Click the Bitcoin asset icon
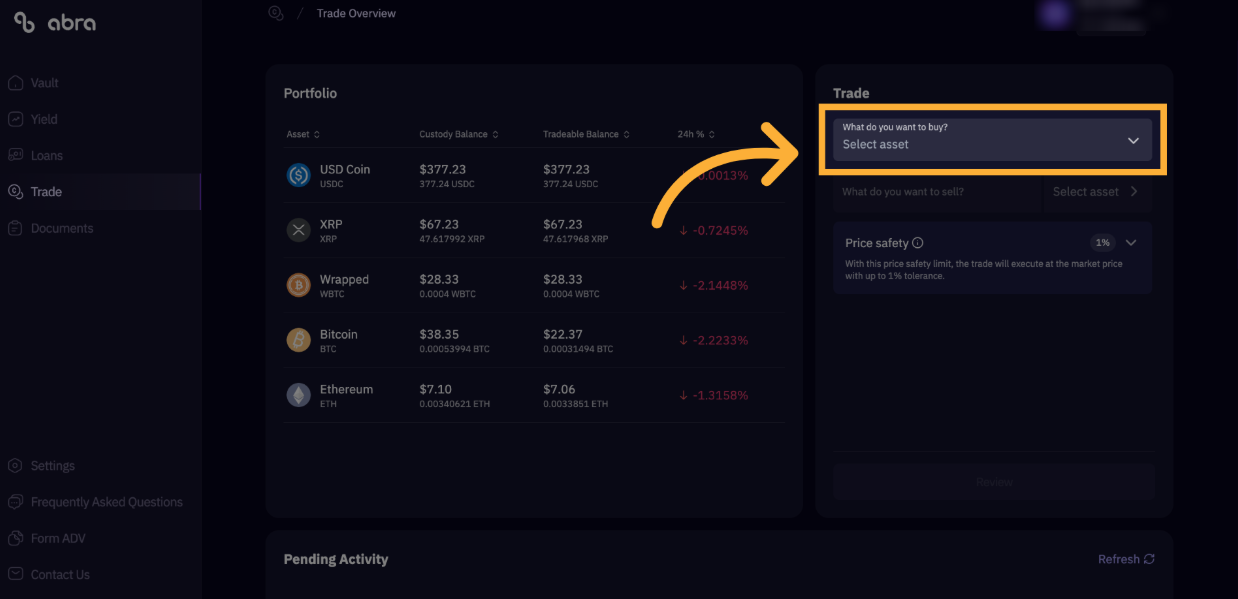Viewport: 1238px width, 599px height. pyautogui.click(x=299, y=340)
